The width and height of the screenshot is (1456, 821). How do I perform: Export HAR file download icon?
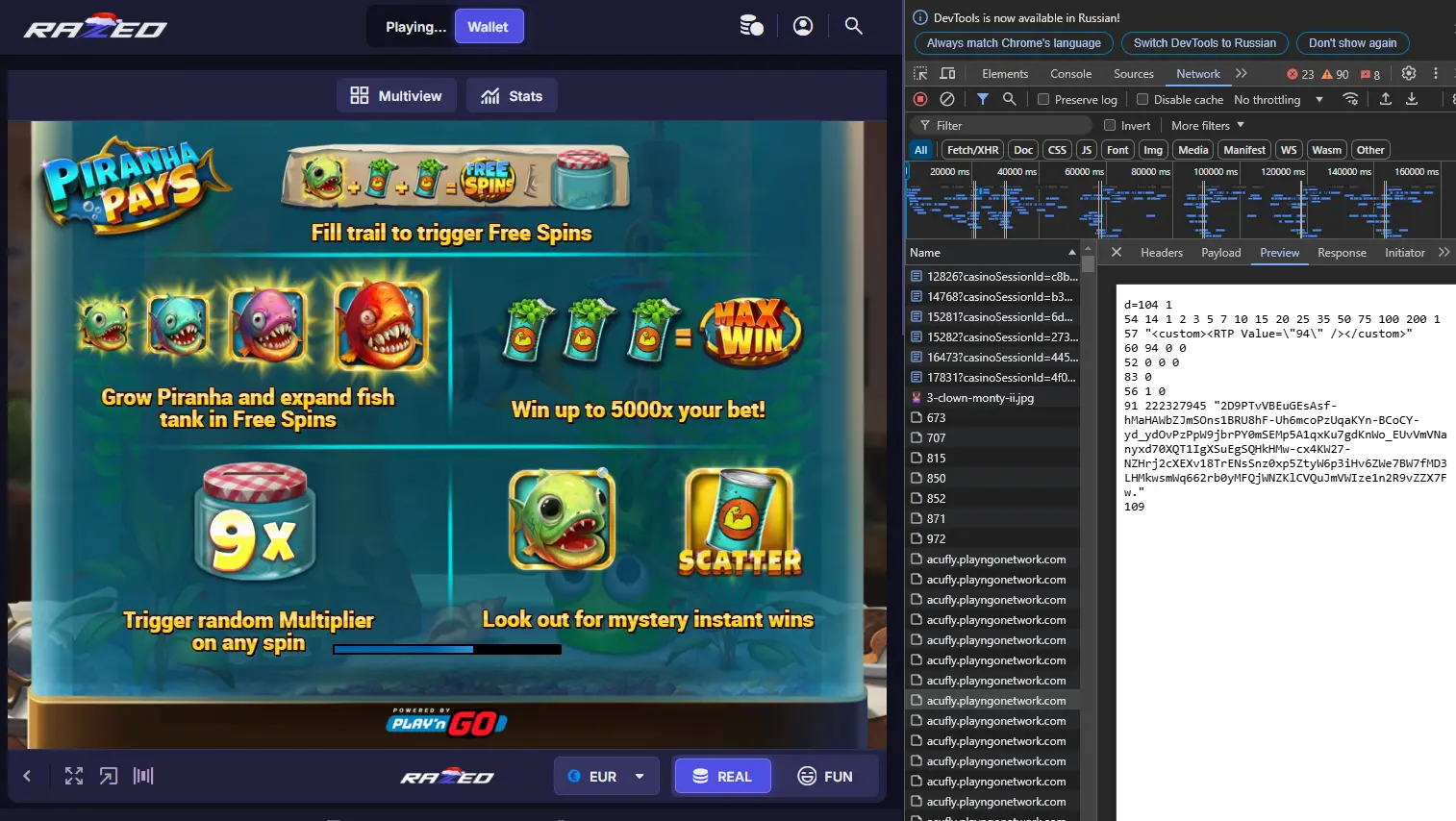1412,99
